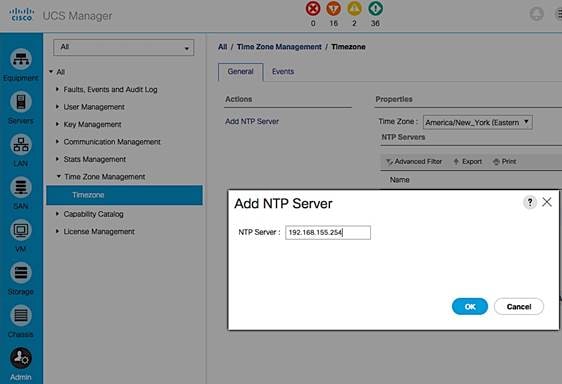Open the Time Zone dropdown
Viewport: 562px width, 384px height.
[x=477, y=122]
